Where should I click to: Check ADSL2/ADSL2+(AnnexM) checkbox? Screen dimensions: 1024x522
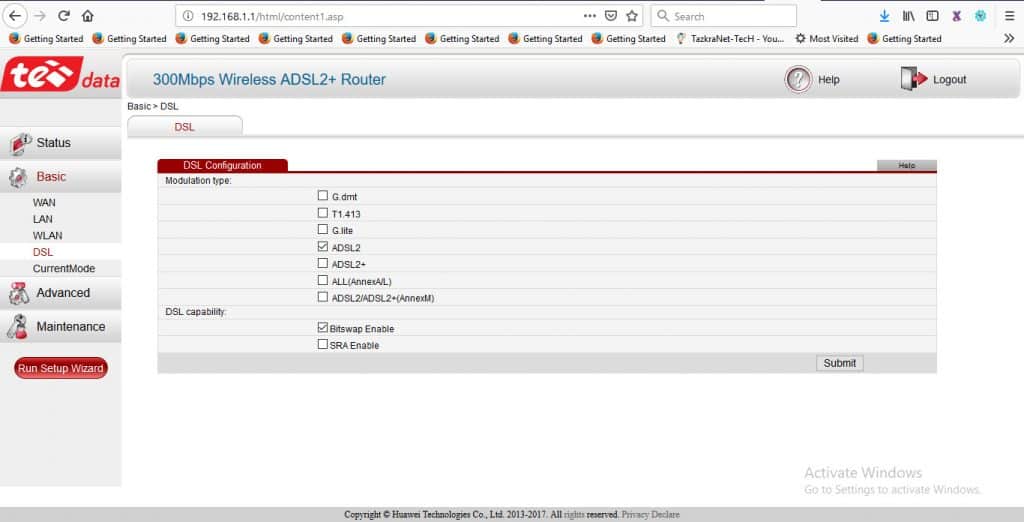pyautogui.click(x=323, y=297)
